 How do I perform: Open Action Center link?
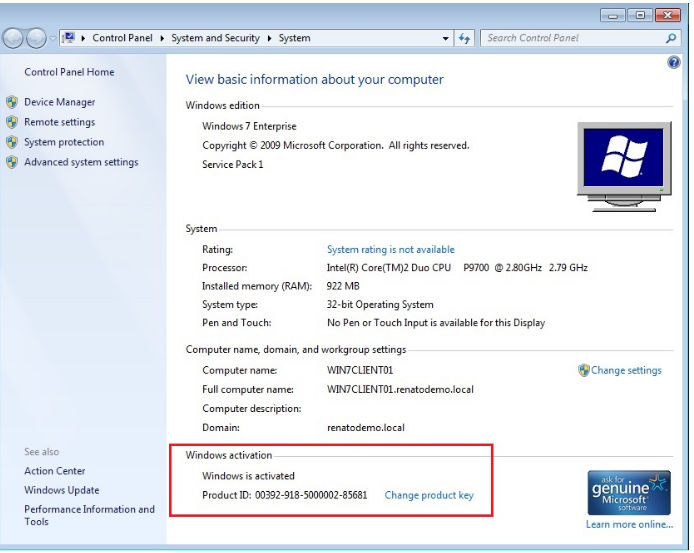(x=55, y=471)
